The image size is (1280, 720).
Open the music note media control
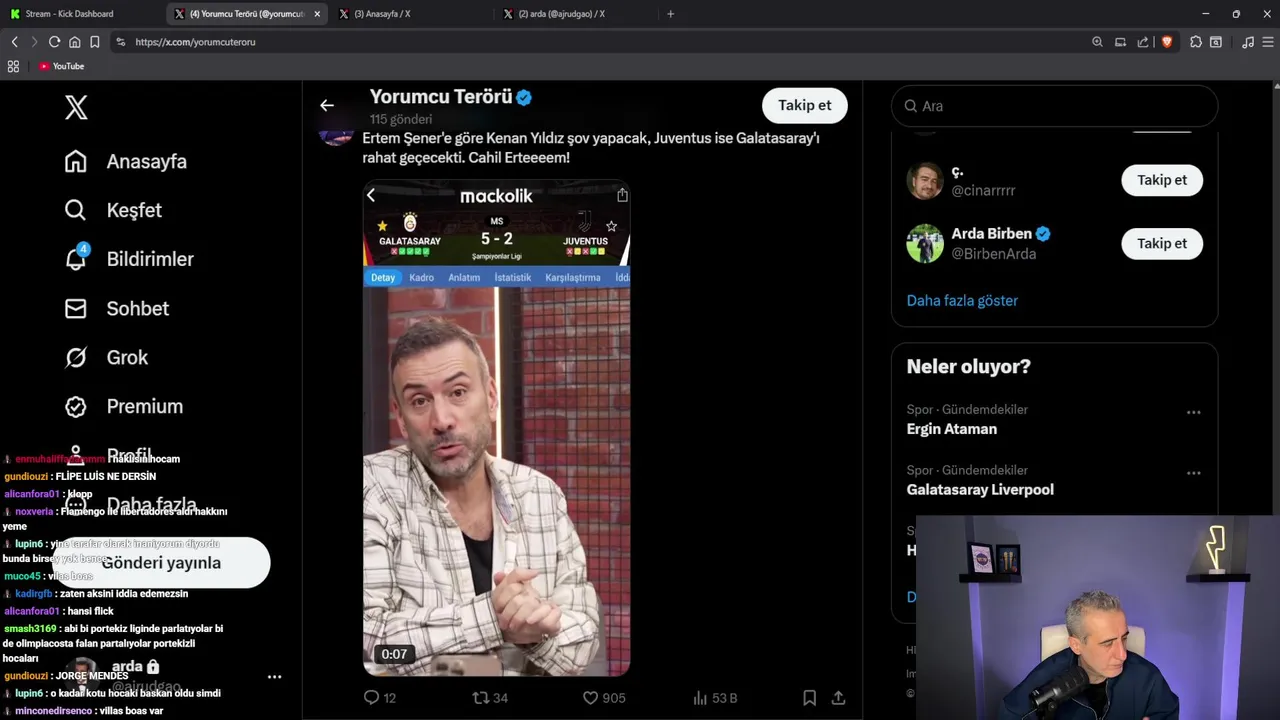pos(1247,42)
